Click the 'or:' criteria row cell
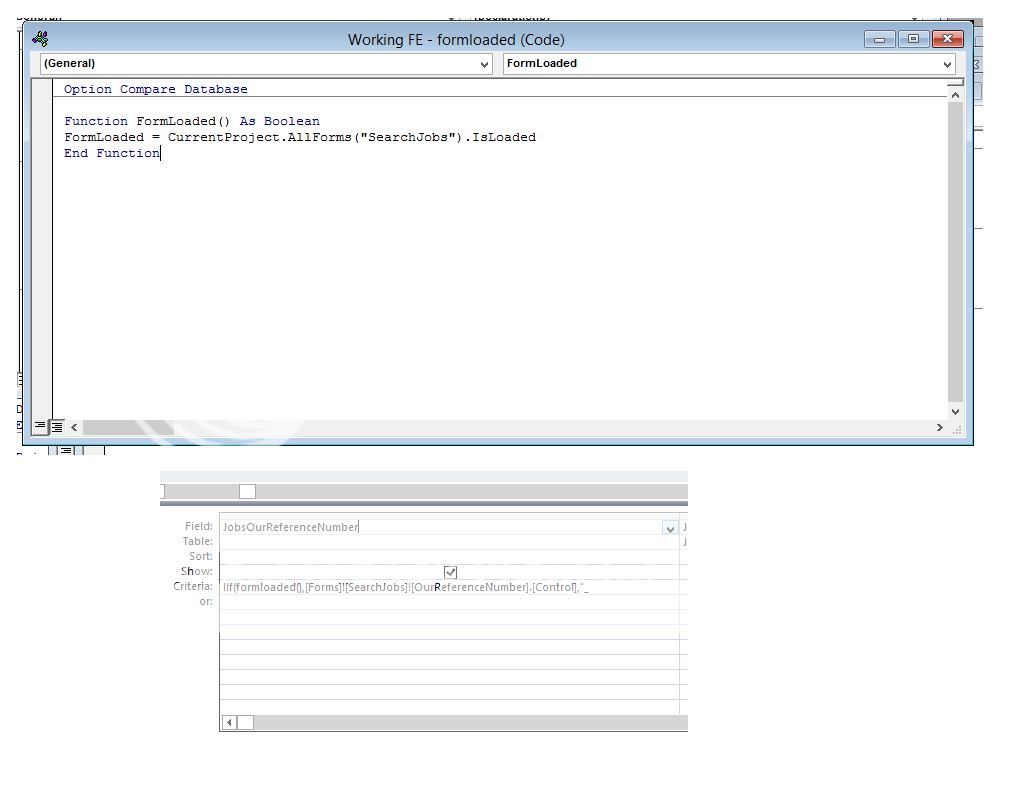 coord(400,601)
